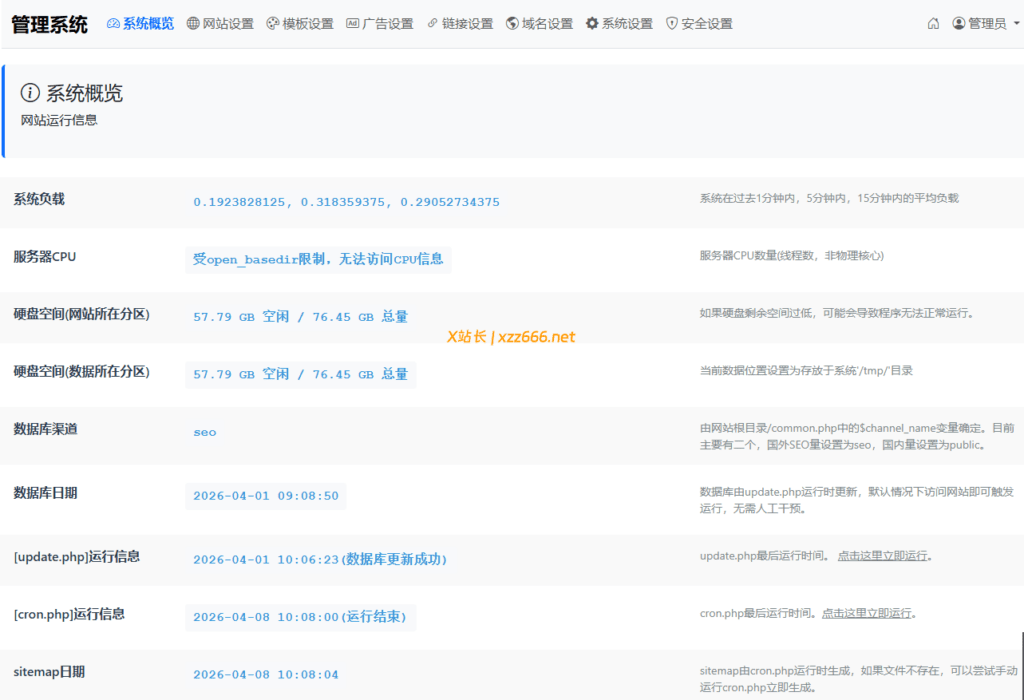Image resolution: width=1024 pixels, height=700 pixels.
Task: Open the 网站设置 menu
Action: (x=215, y=23)
